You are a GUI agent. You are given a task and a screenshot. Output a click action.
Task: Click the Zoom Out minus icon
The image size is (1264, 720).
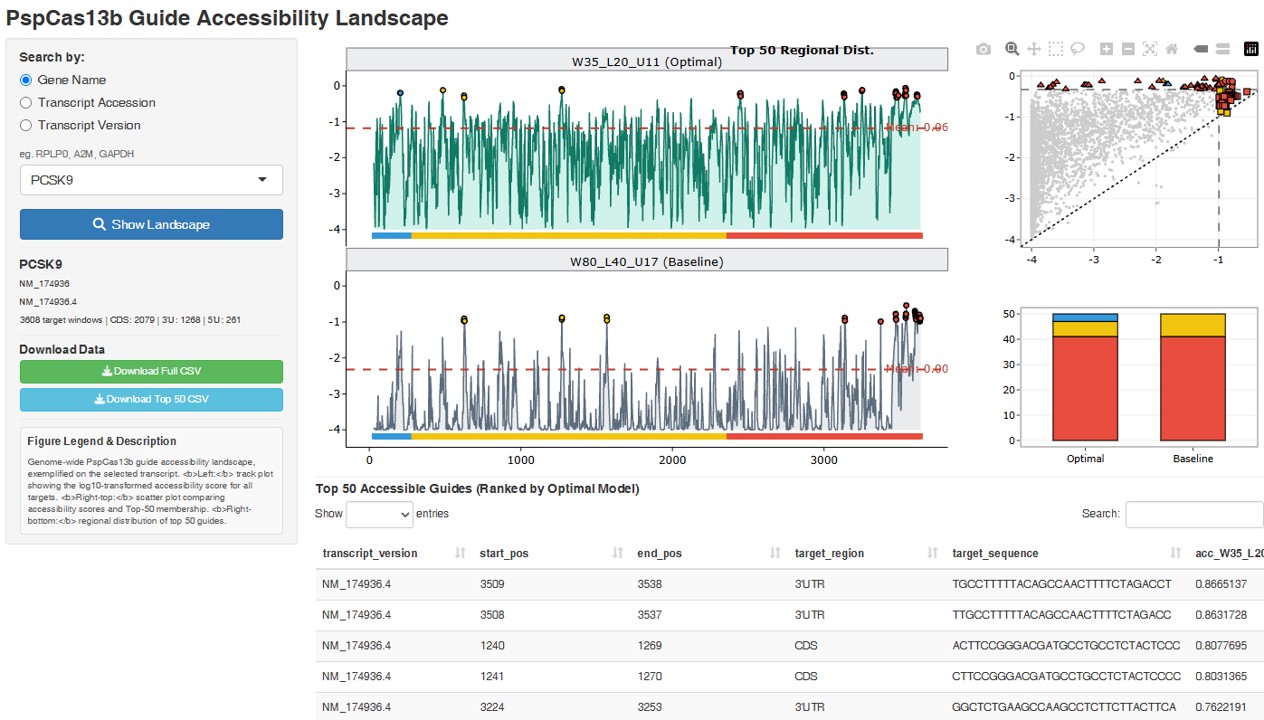1128,49
